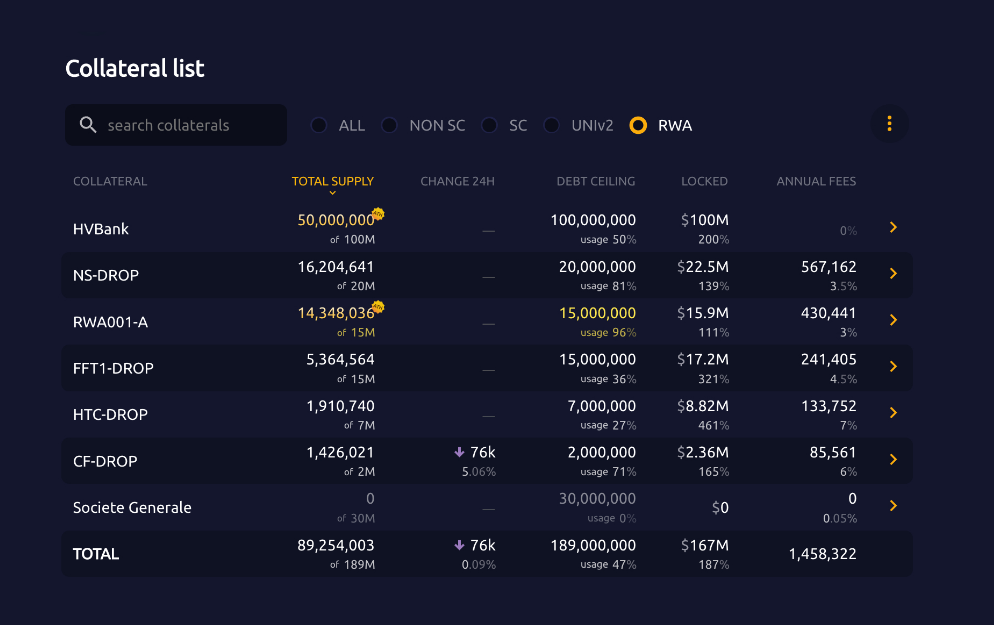
Task: Sort by ANNUAL FEES column header
Action: 816,181
